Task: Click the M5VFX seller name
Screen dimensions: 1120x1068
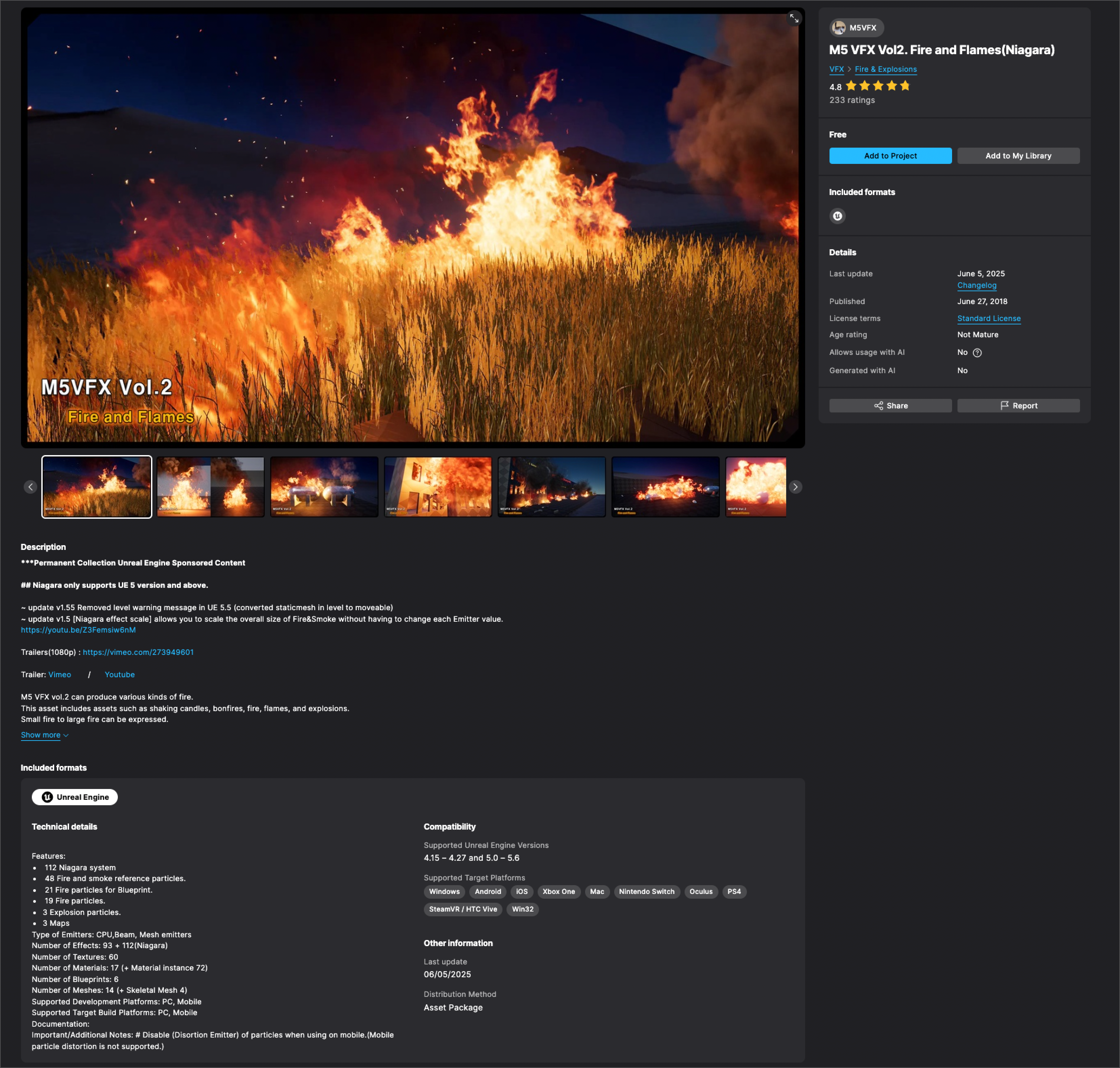Action: [863, 27]
